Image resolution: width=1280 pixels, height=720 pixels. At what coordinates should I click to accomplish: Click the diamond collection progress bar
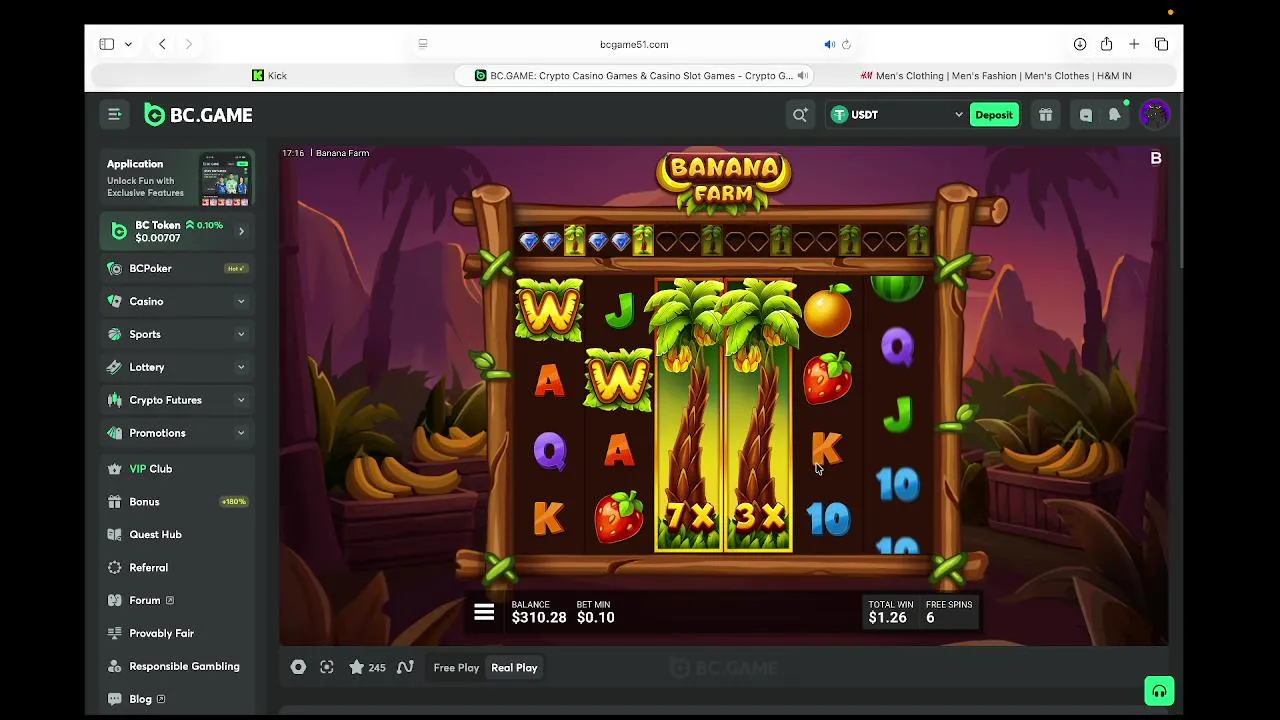[723, 241]
